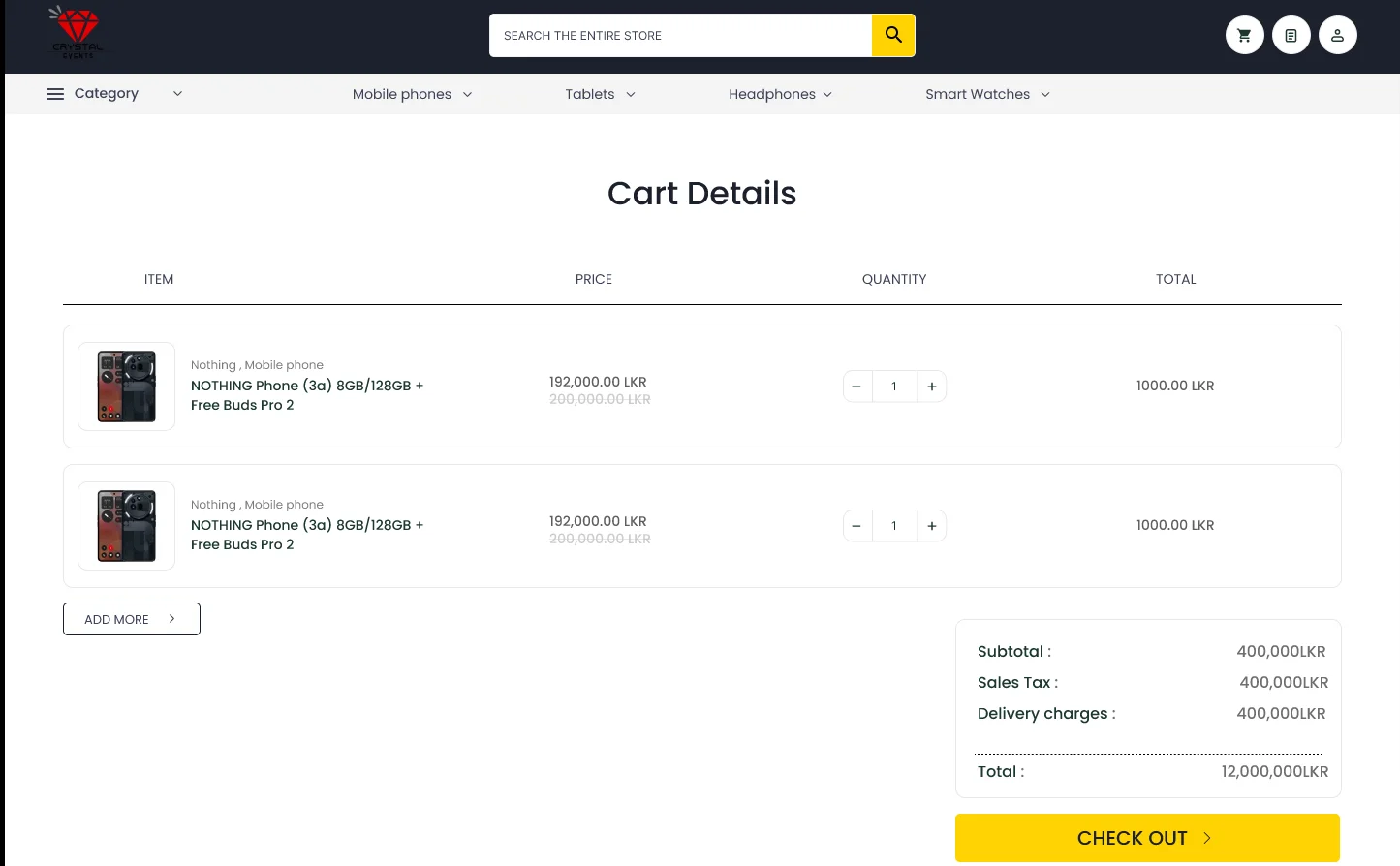The width and height of the screenshot is (1400, 866).
Task: Click second item's struck-through 200,000.00 LKR price
Action: point(600,539)
